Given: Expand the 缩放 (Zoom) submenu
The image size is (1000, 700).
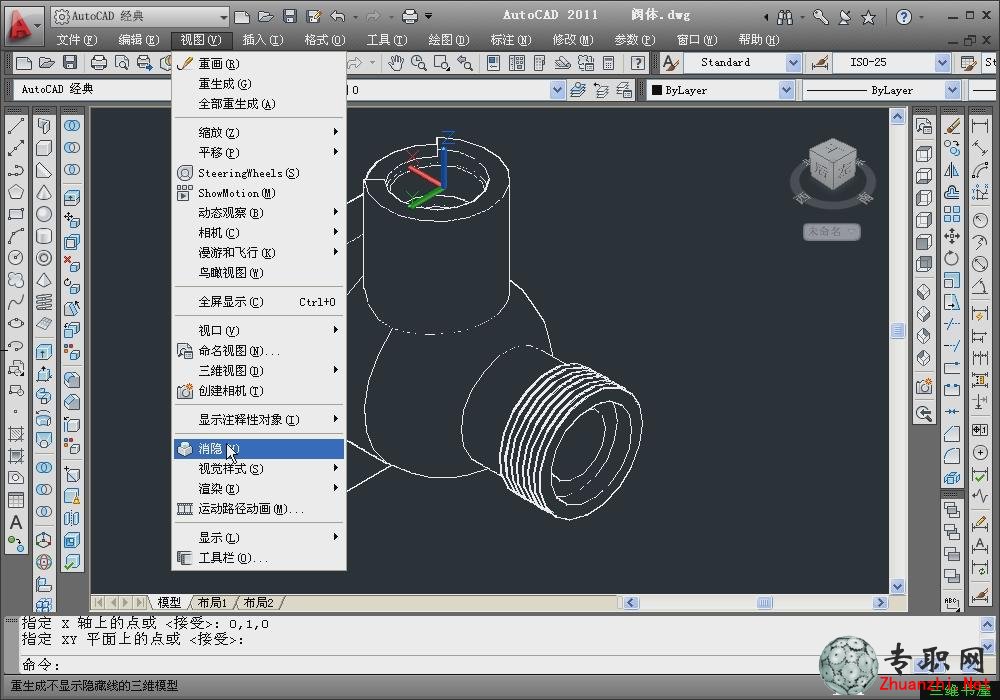Looking at the screenshot, I should pos(260,133).
